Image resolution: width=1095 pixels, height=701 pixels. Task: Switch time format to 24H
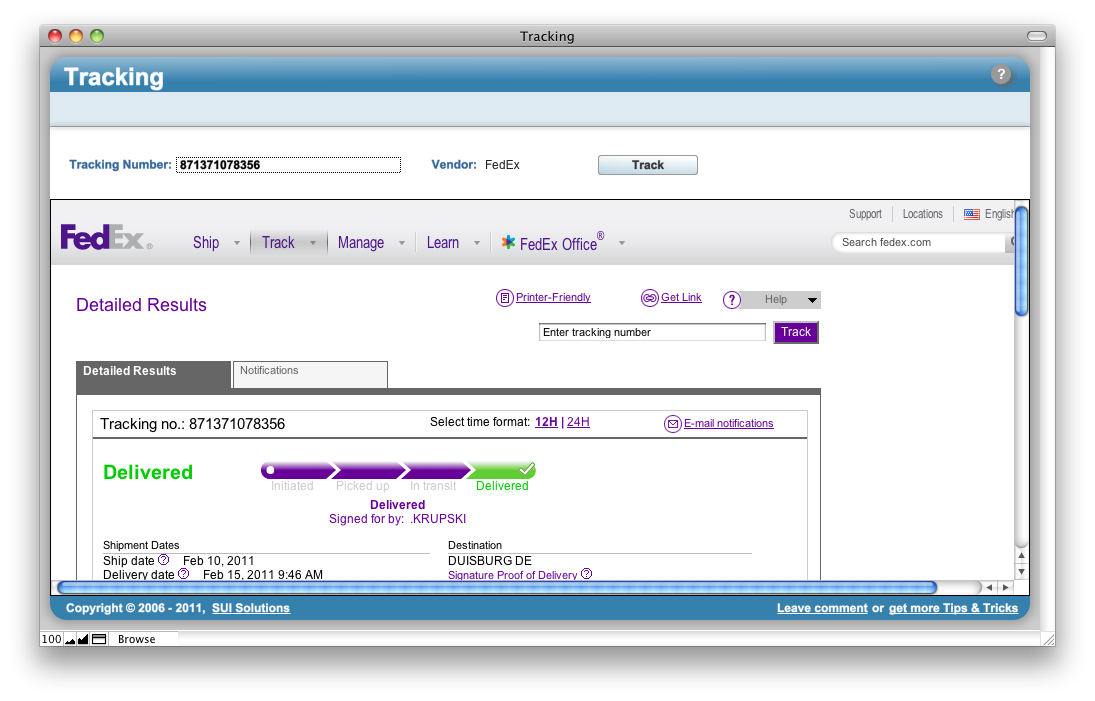coord(578,422)
